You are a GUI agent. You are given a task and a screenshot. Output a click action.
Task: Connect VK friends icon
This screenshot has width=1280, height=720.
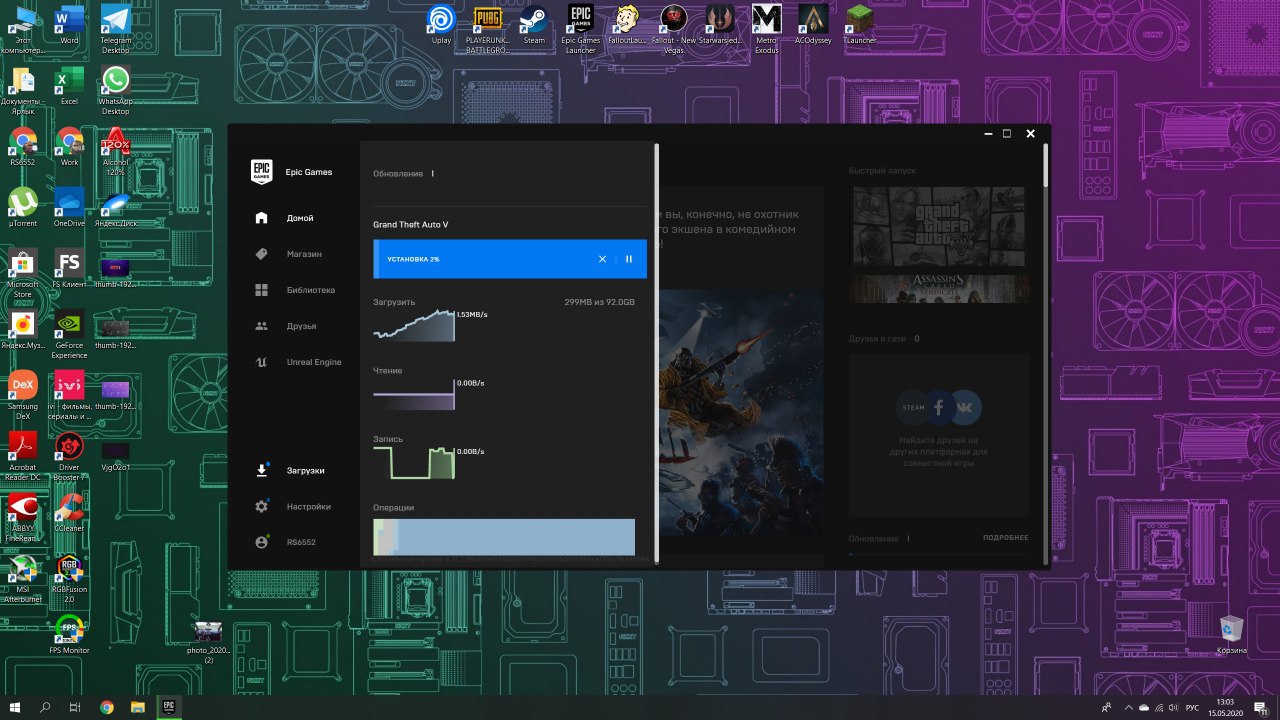(x=965, y=407)
